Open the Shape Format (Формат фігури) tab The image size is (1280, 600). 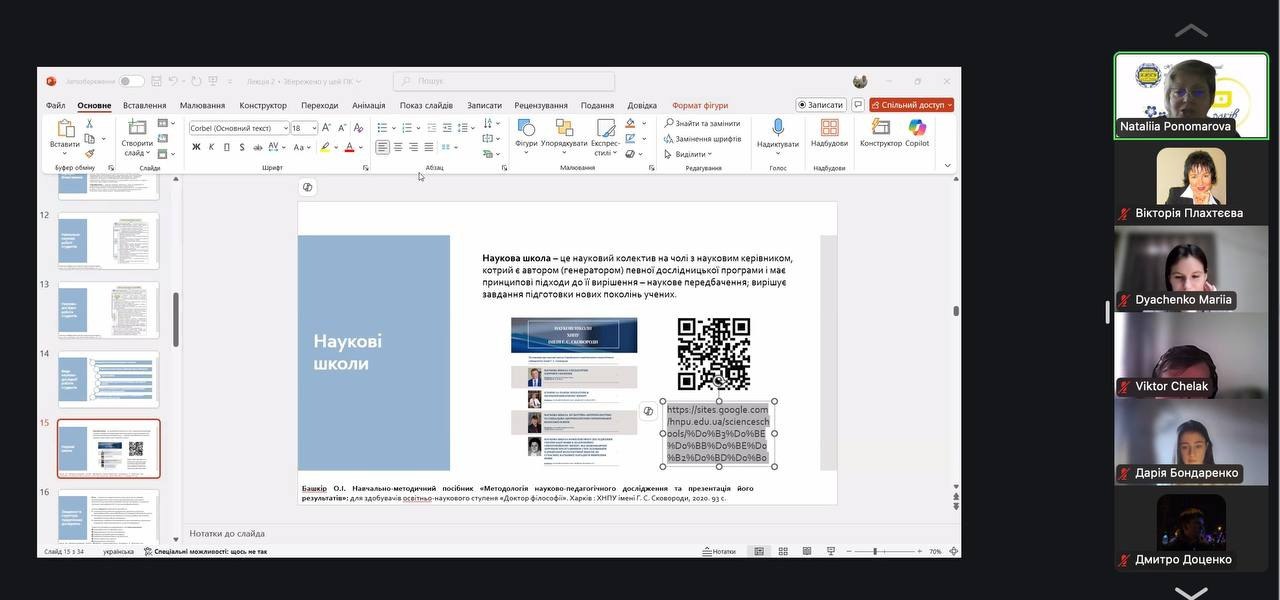coord(700,105)
